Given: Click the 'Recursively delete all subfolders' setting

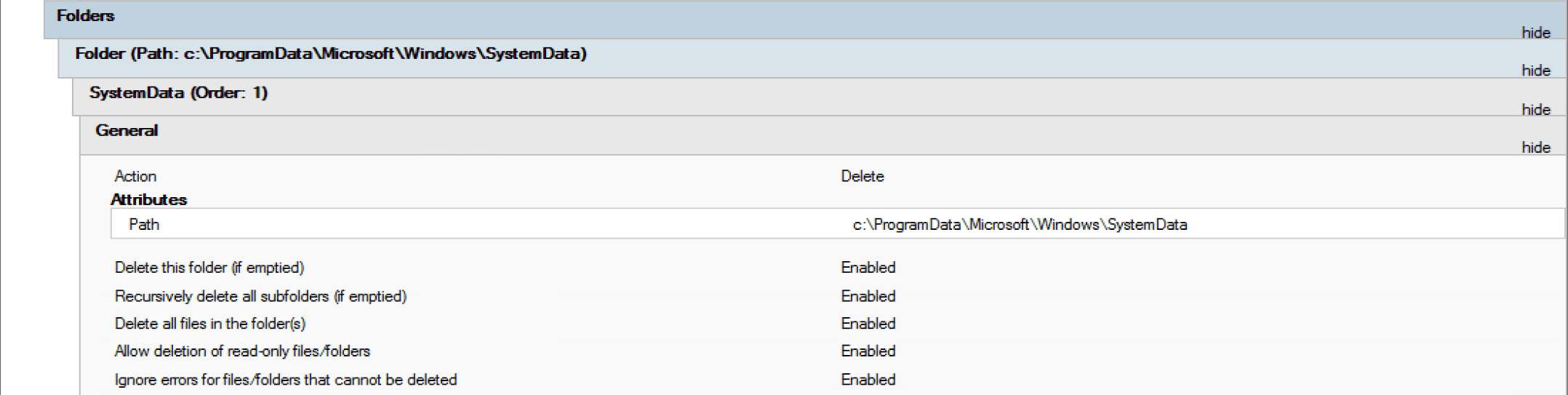Looking at the screenshot, I should click(260, 297).
